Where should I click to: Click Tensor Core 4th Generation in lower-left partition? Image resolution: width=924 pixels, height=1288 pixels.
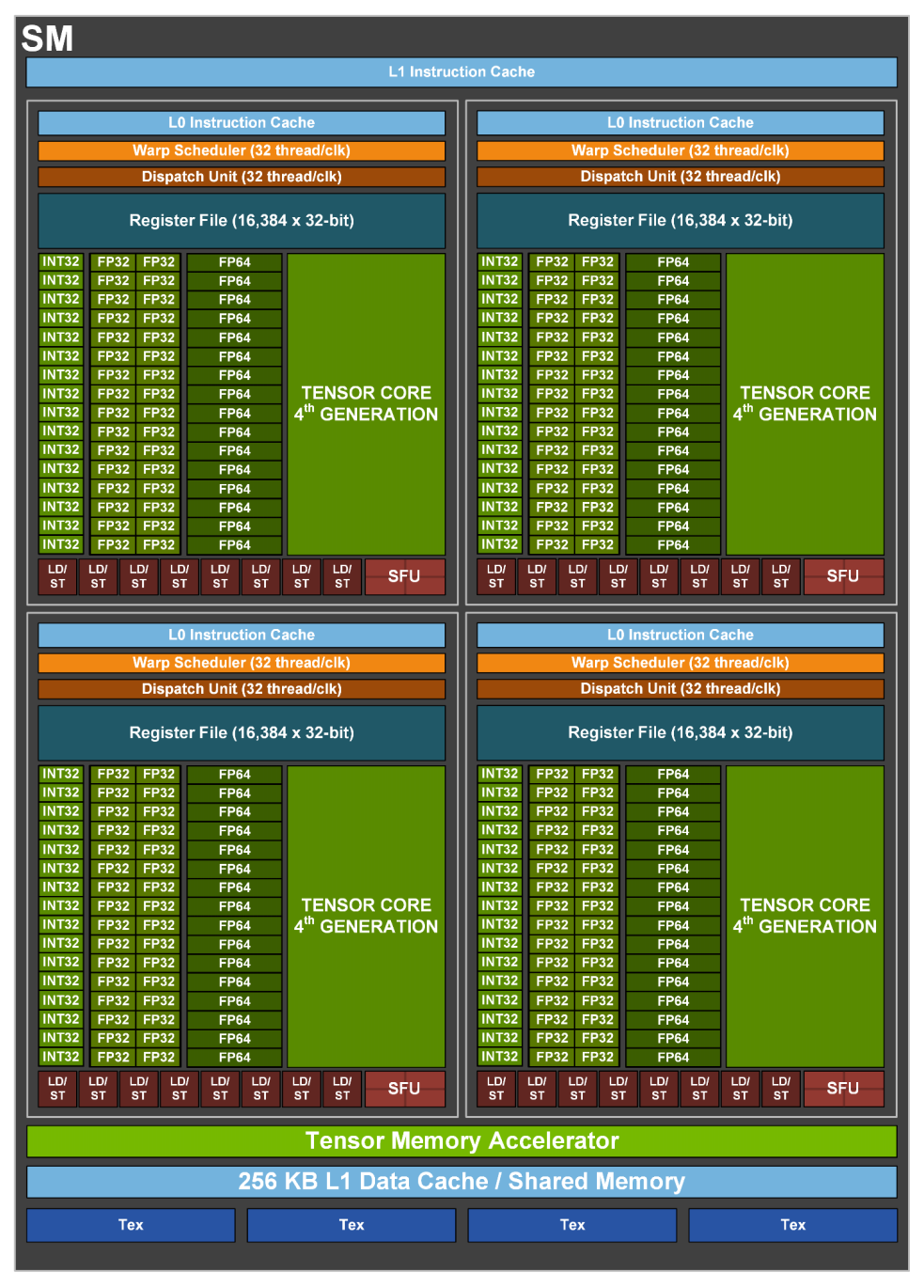point(366,917)
